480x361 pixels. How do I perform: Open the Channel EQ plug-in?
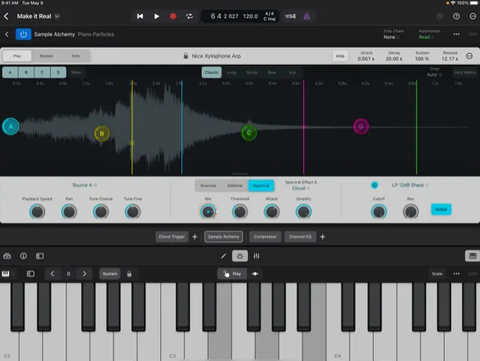tap(300, 237)
